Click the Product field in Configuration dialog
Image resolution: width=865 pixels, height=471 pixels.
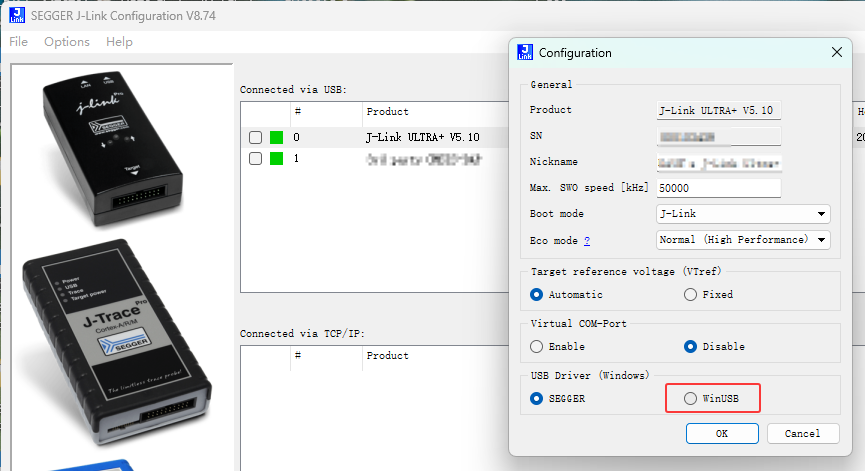point(718,110)
